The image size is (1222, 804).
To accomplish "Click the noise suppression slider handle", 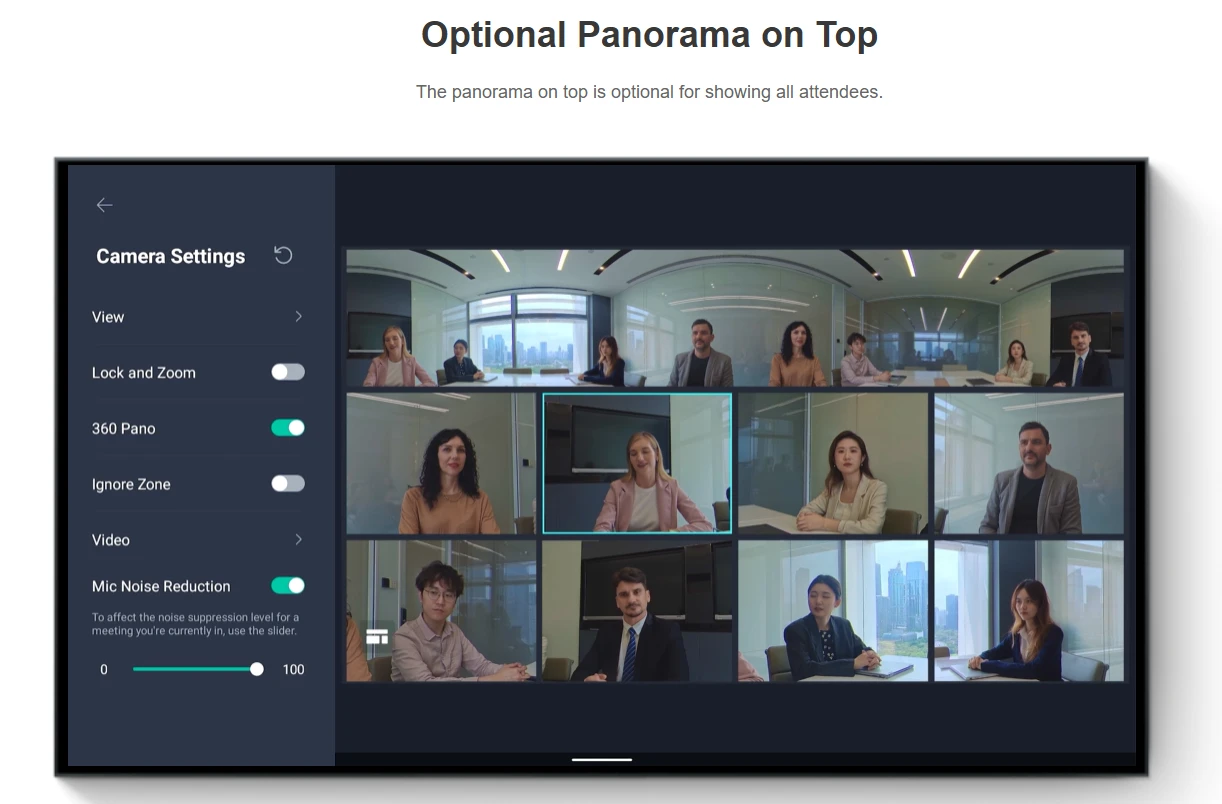I will [x=257, y=669].
